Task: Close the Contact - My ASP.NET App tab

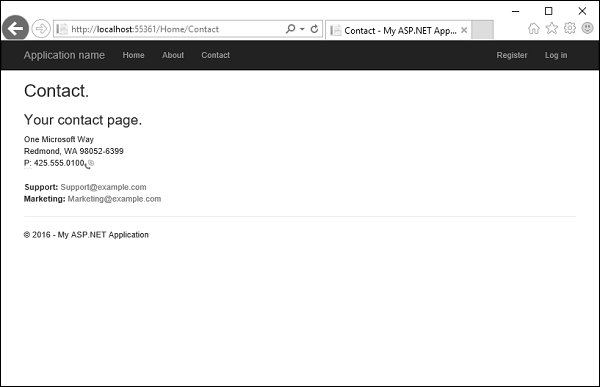Action: (x=464, y=30)
